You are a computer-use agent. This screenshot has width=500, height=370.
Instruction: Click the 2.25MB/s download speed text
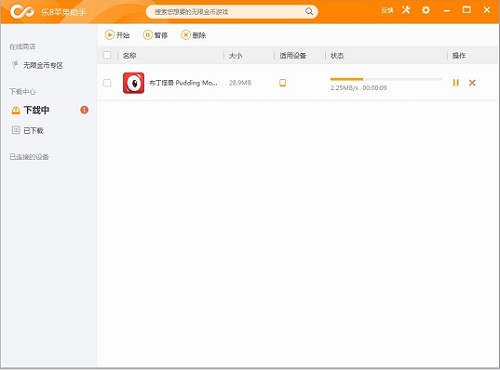click(x=344, y=88)
